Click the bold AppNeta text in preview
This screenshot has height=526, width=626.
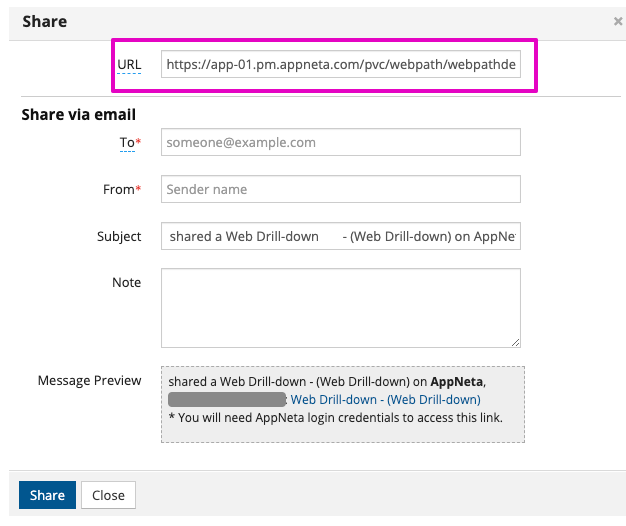tap(457, 381)
